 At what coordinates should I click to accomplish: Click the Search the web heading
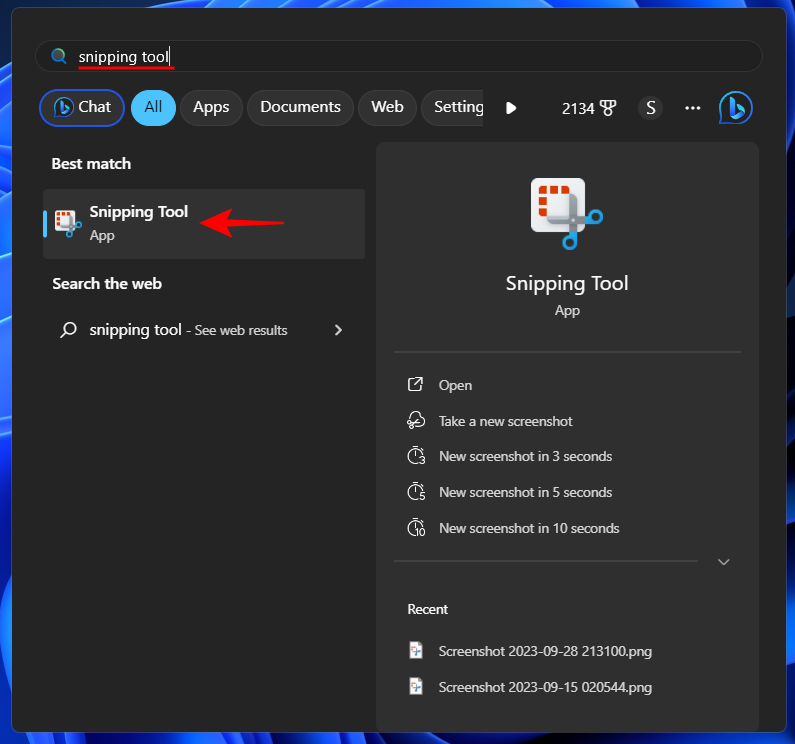pyautogui.click(x=107, y=284)
